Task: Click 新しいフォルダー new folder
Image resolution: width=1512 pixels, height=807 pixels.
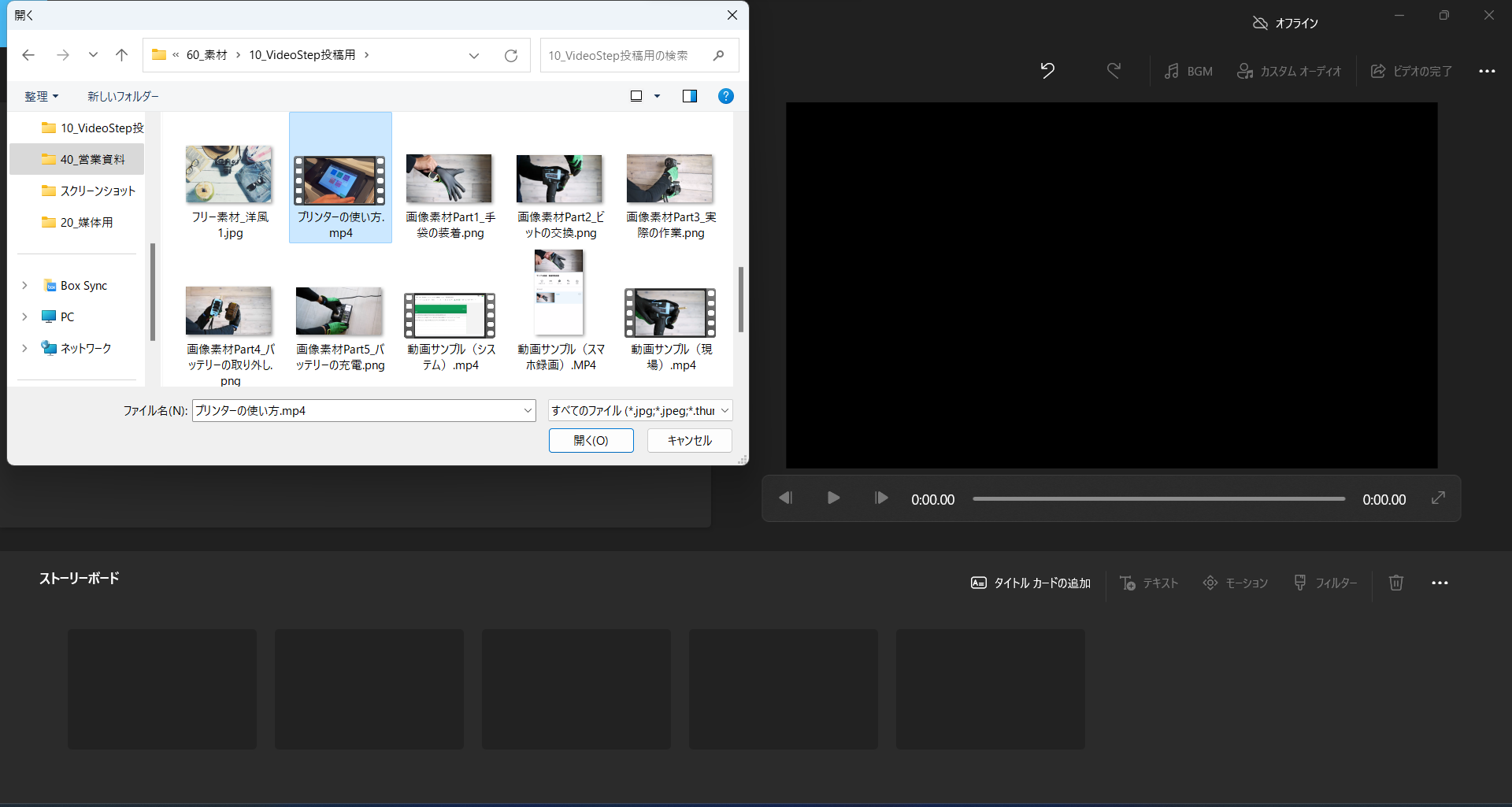Action: click(x=123, y=96)
